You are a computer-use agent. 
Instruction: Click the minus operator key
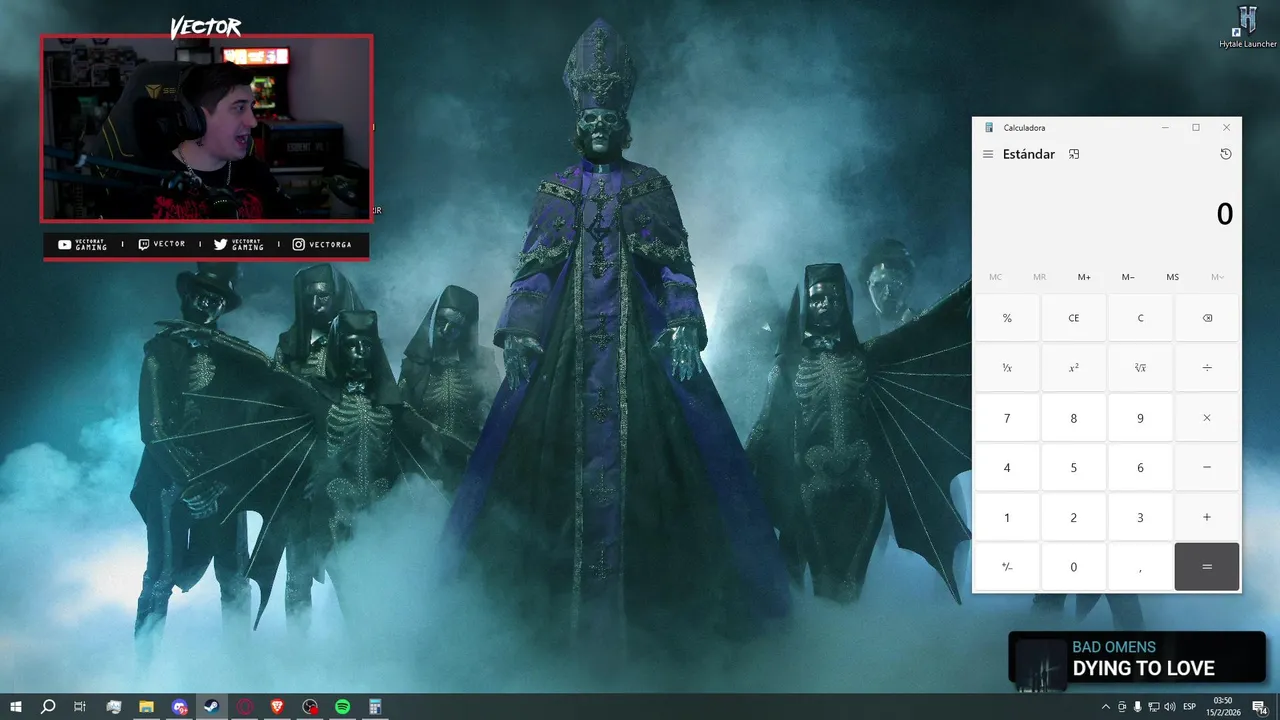coord(1207,467)
